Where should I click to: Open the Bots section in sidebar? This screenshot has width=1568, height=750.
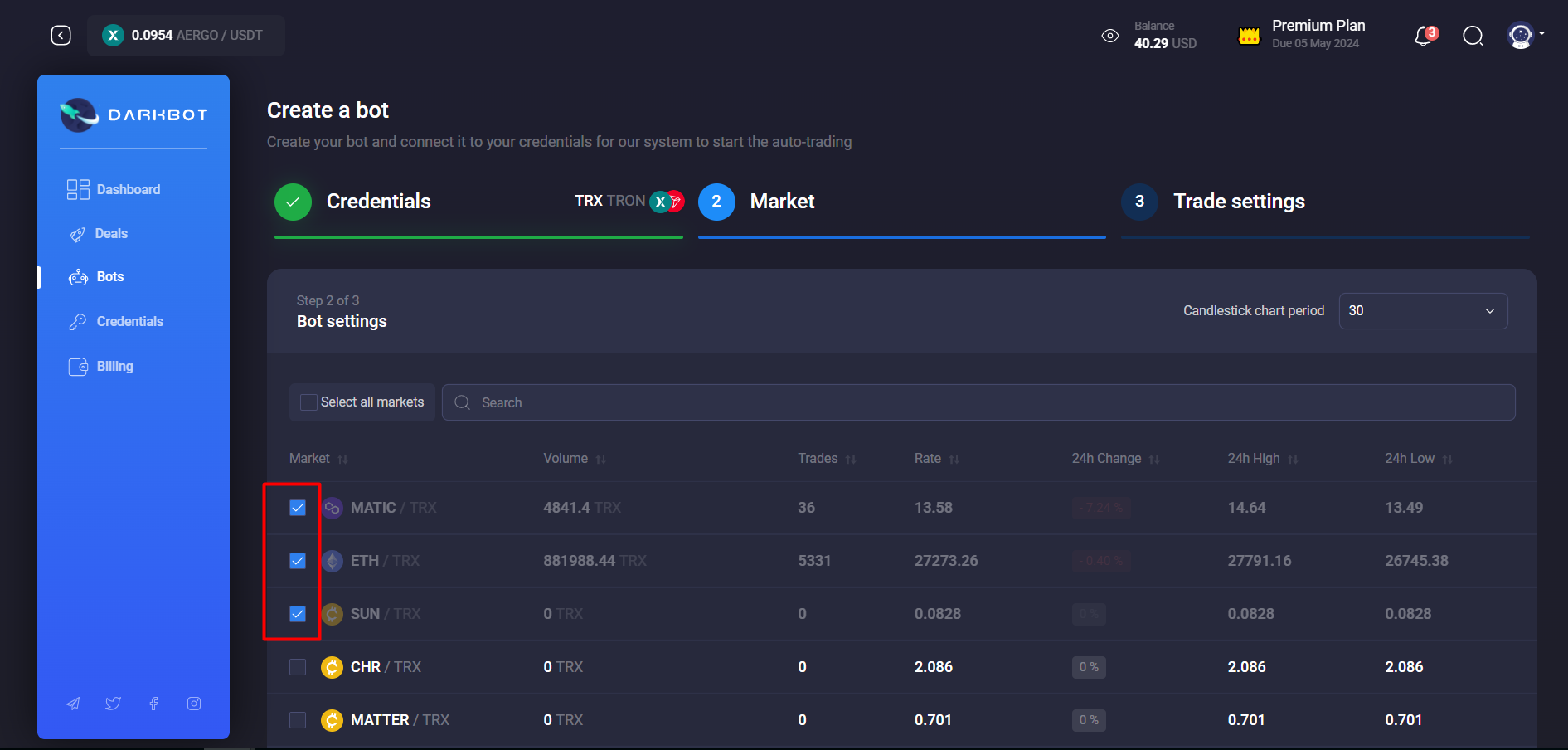(x=109, y=276)
